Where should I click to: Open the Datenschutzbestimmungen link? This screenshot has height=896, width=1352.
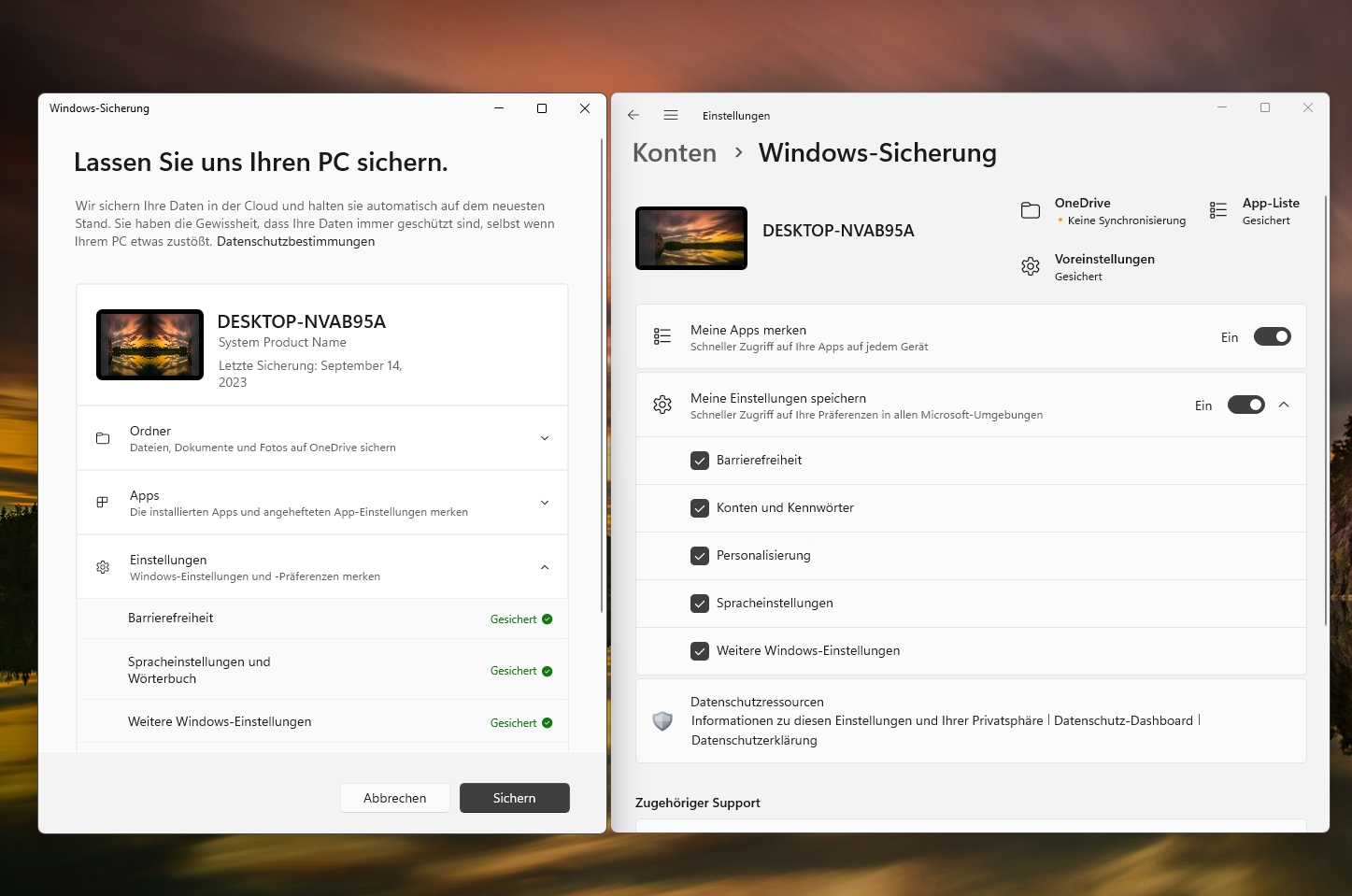pyautogui.click(x=295, y=241)
